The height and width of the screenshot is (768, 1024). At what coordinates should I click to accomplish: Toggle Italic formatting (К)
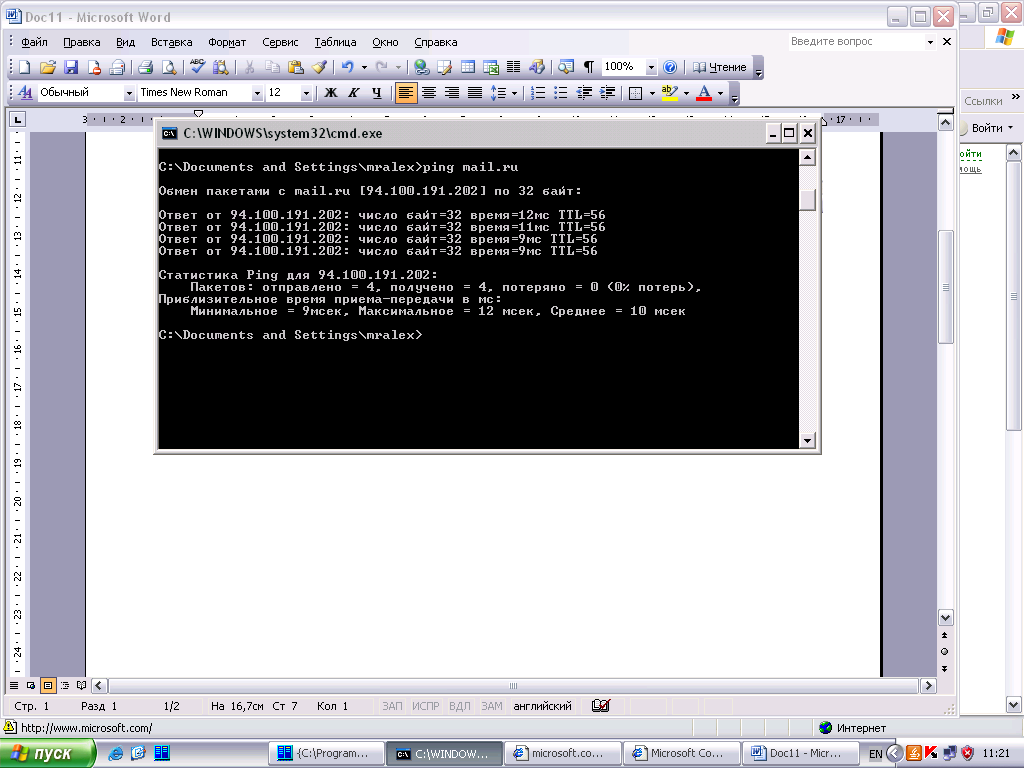[x=354, y=93]
